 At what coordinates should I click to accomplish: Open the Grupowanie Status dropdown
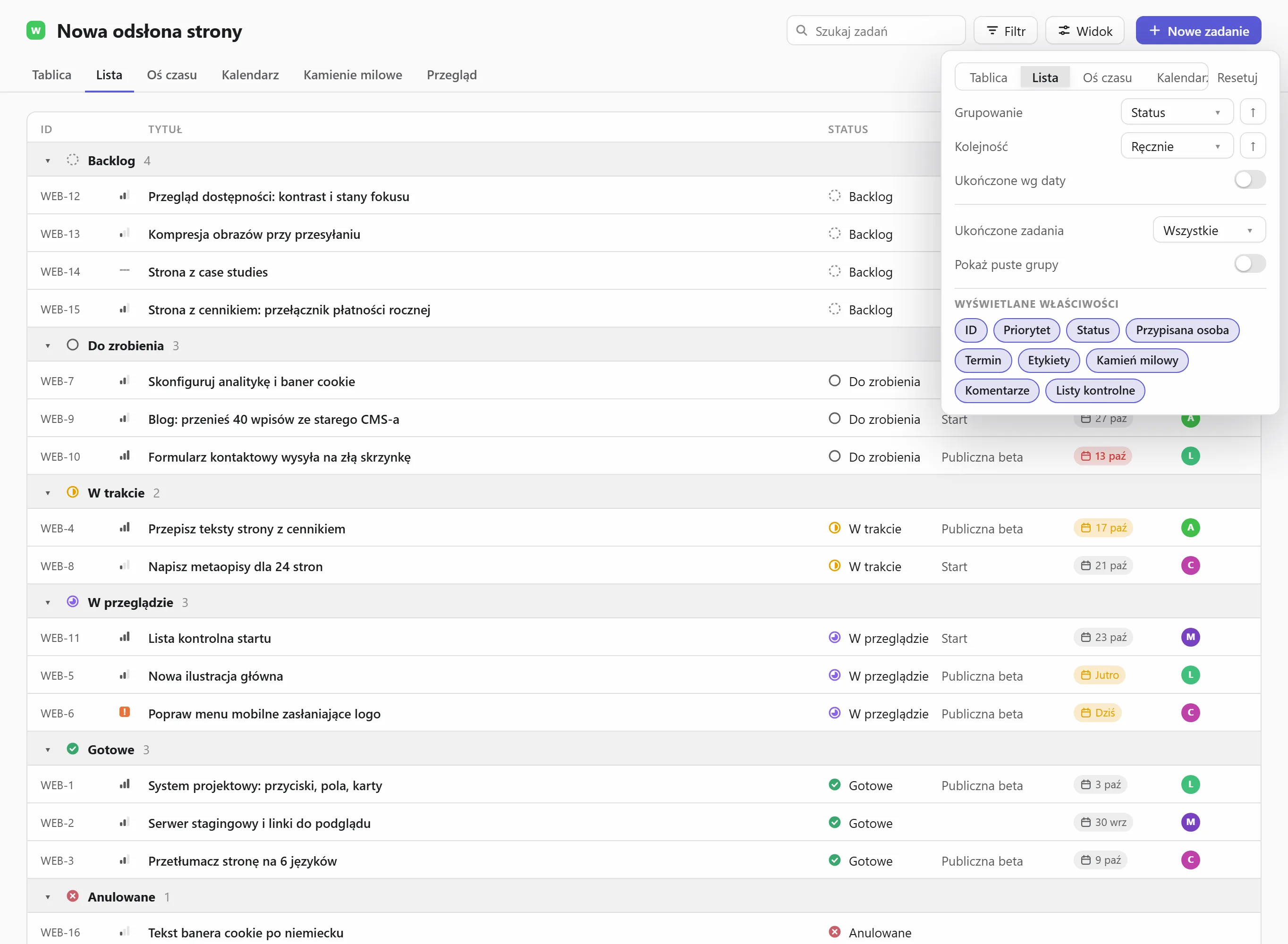(x=1177, y=112)
